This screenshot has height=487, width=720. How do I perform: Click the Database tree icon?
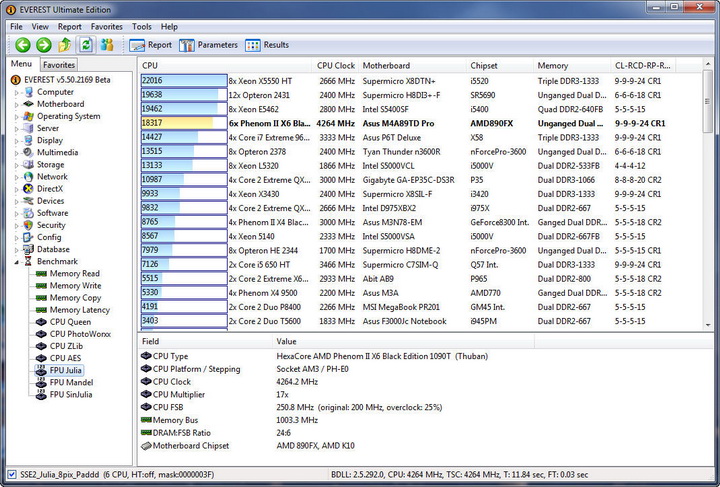[x=28, y=249]
